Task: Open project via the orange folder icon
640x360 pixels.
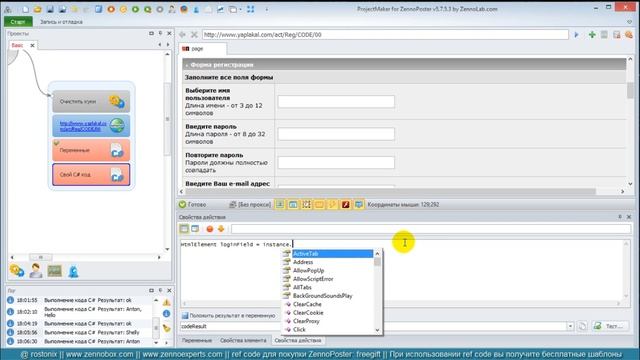Action: coord(38,9)
